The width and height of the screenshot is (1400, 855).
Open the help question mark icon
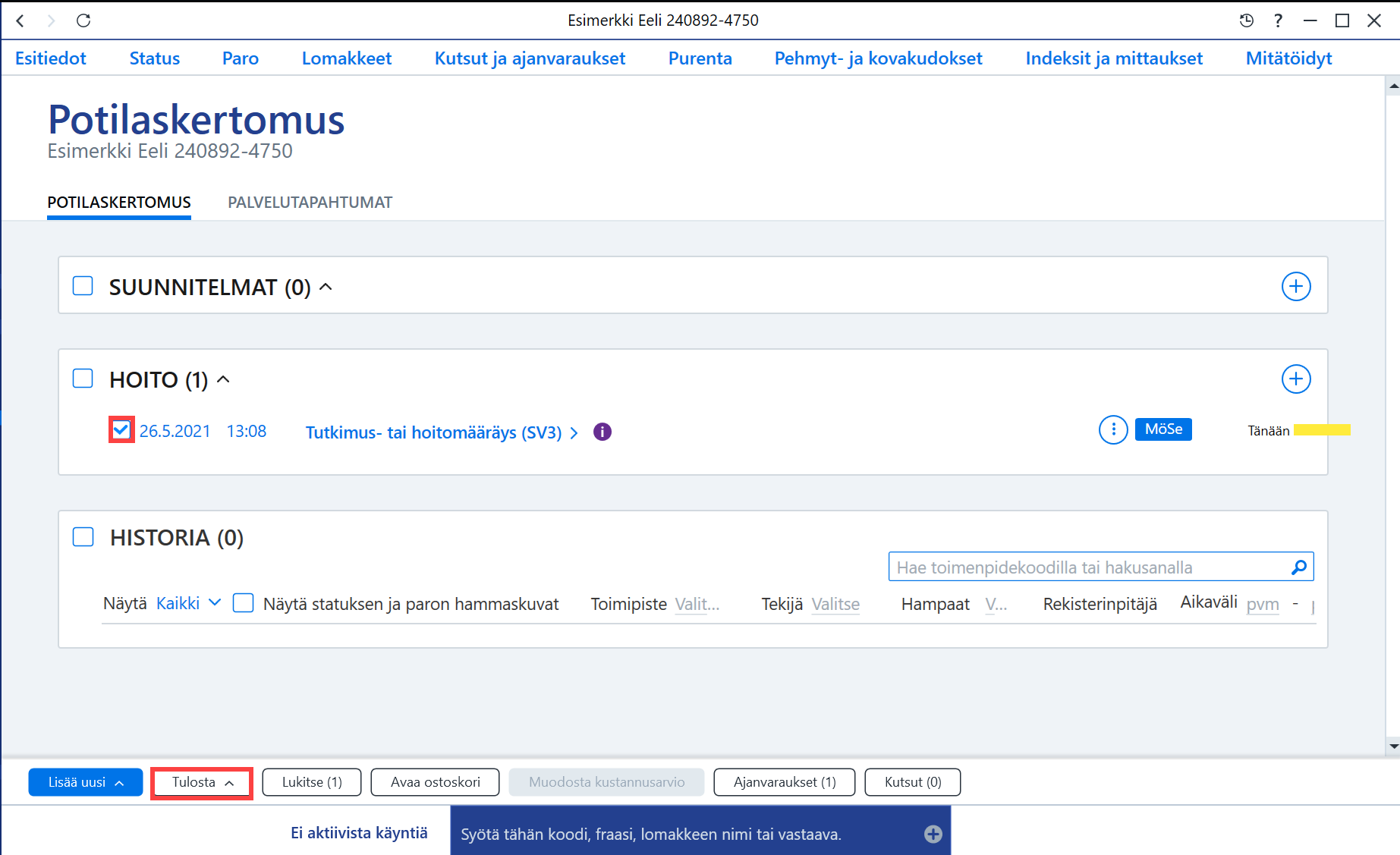tap(1279, 20)
